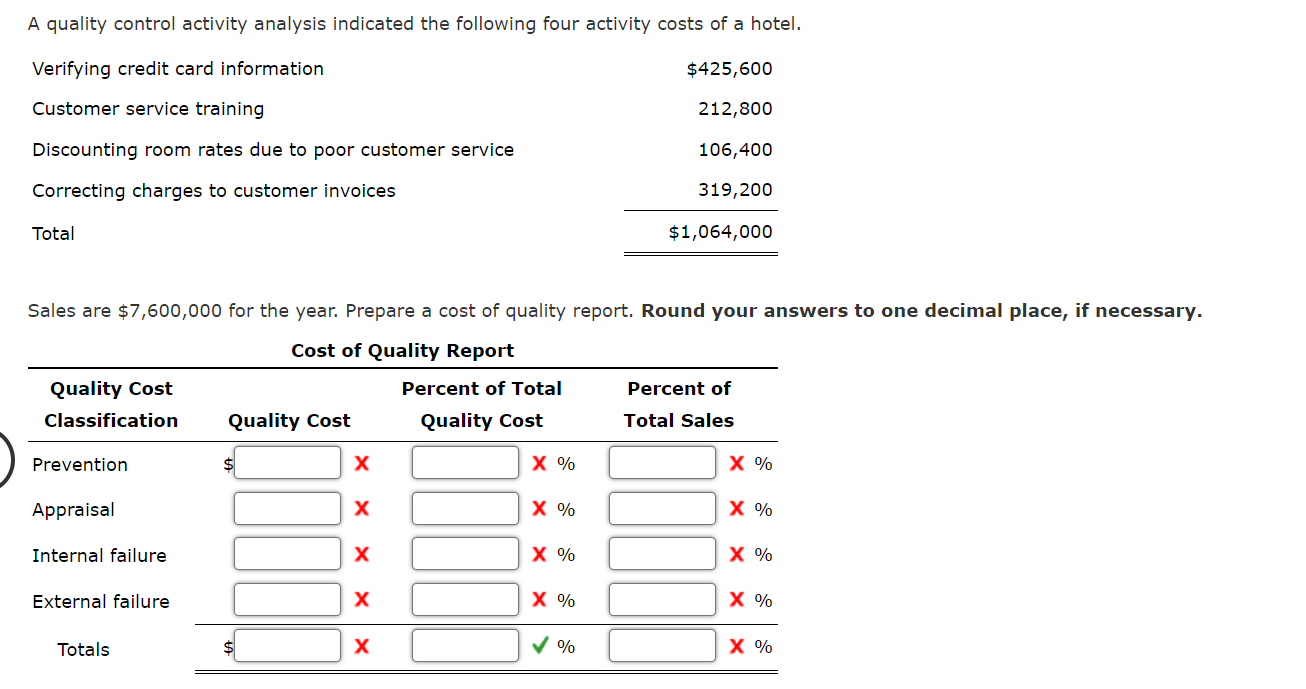
Task: Select Appraisal quality cost input box
Action: pyautogui.click(x=287, y=508)
